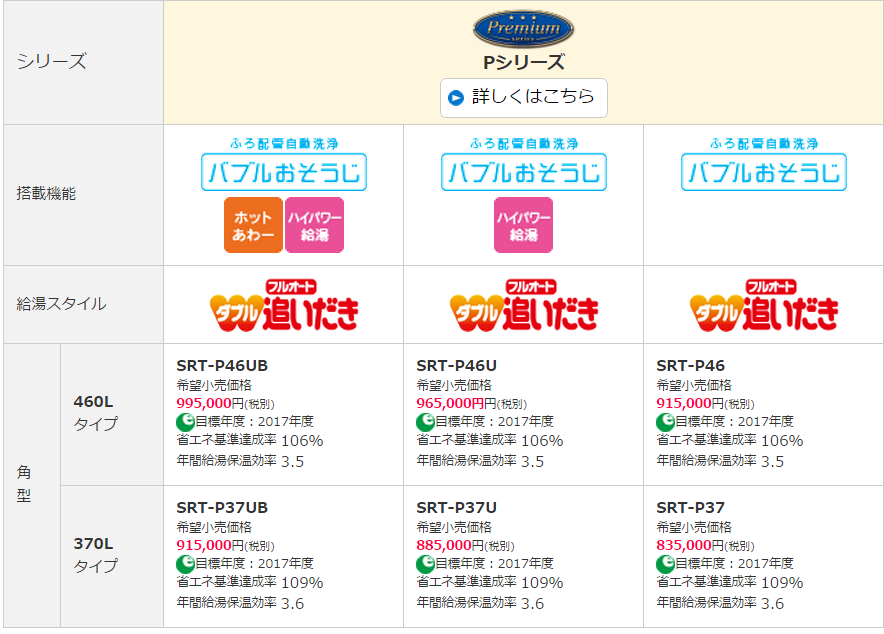
Task: Click ダブル追いだき logo in third column
Action: coord(763,305)
